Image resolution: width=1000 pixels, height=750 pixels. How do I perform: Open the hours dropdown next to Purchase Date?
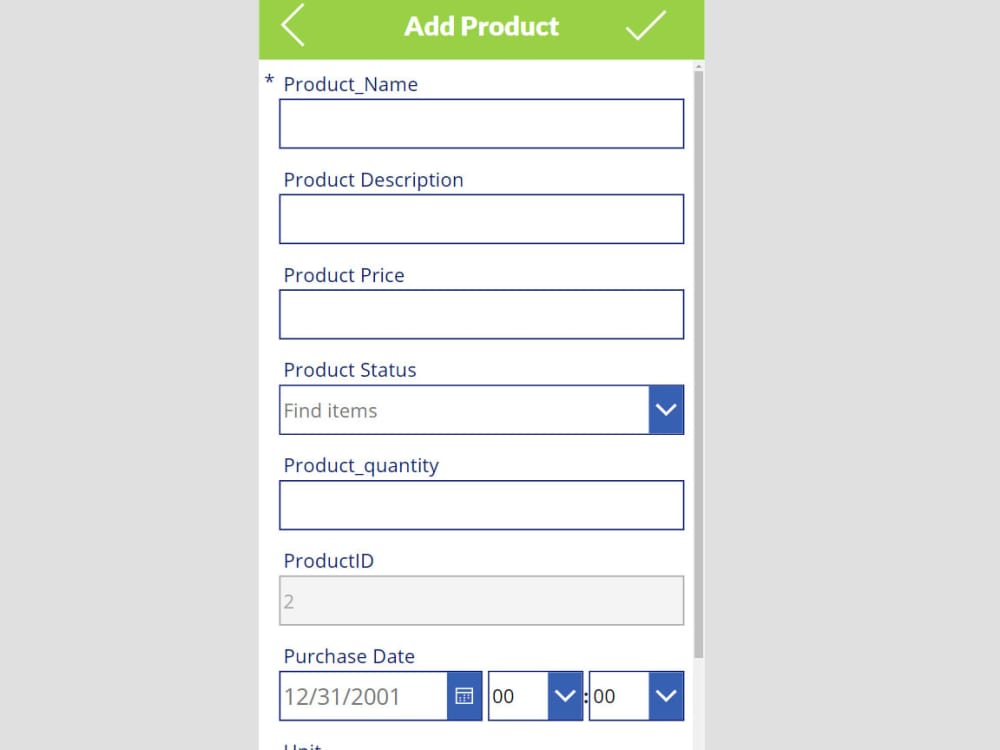565,696
